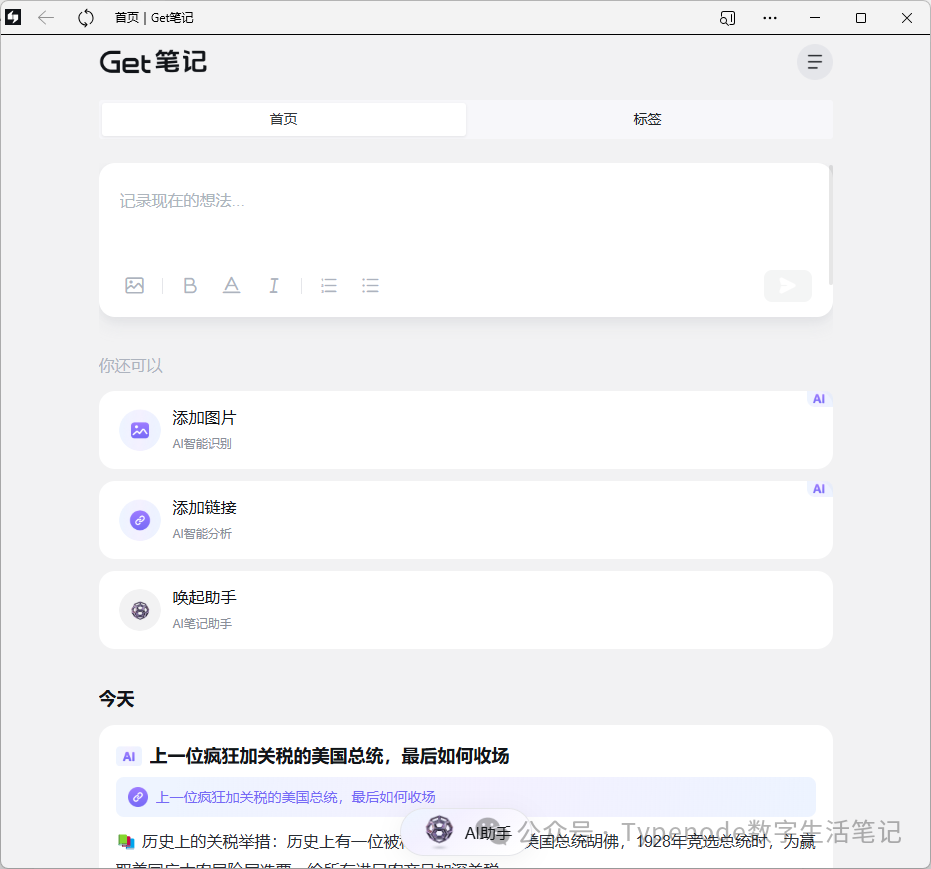The height and width of the screenshot is (869, 931).
Task: Toggle bold formatting in note editor
Action: [x=190, y=286]
